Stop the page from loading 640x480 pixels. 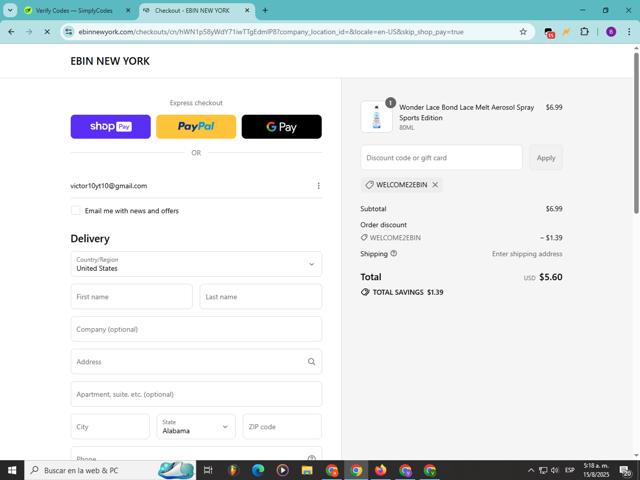[x=47, y=31]
